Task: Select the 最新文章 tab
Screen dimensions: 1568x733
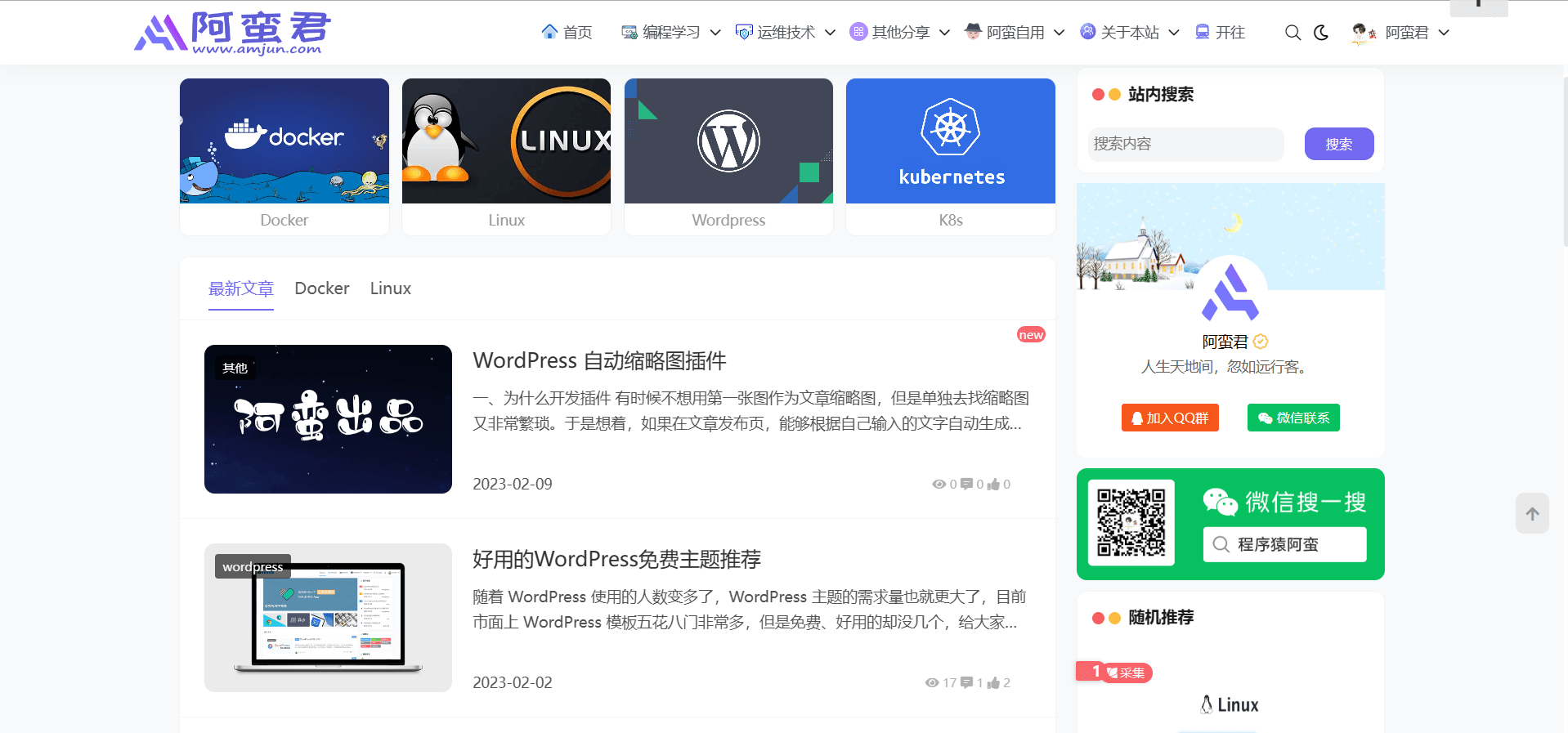Action: point(241,288)
